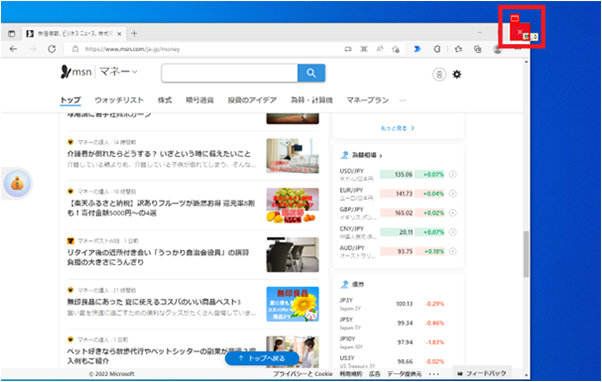Screen dimensions: 602x382
Task: Expand more nav tabs with ellipsis
Action: (402, 101)
